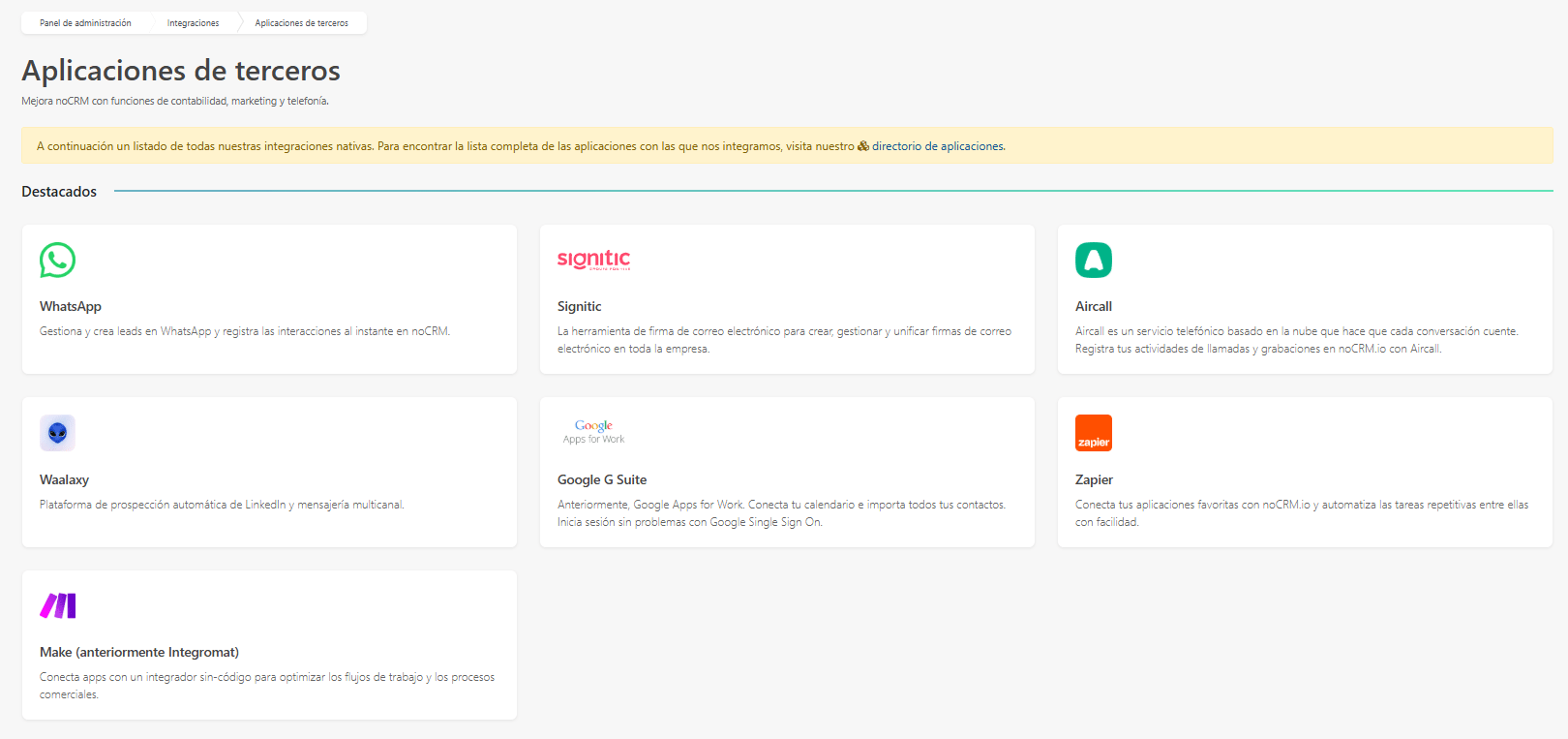The width and height of the screenshot is (1568, 739).
Task: Click the Signitic logo
Action: tap(593, 260)
